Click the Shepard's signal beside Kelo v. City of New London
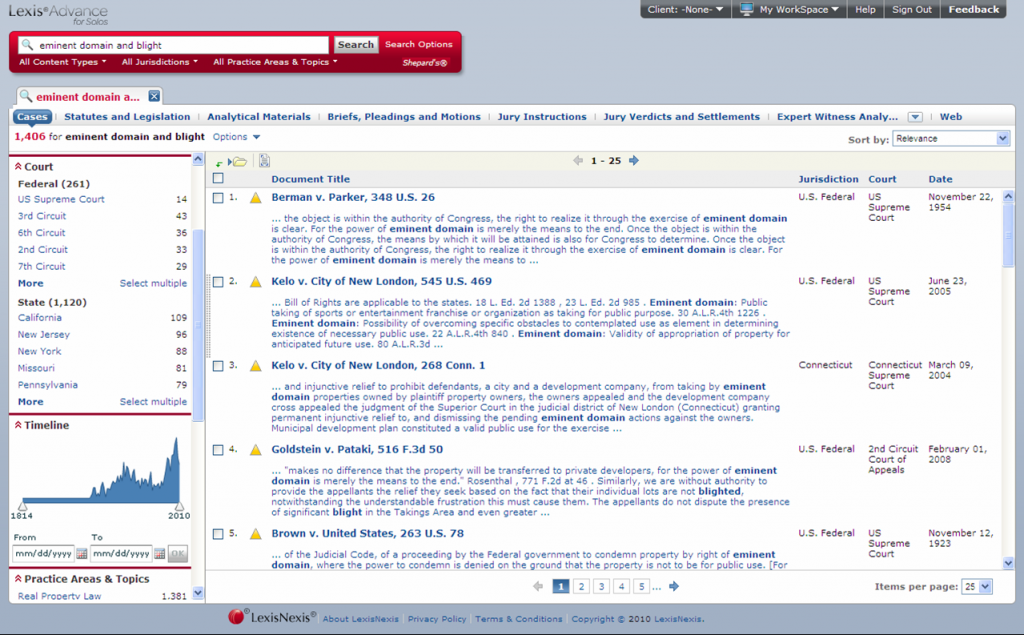The width and height of the screenshot is (1024, 635). click(x=256, y=281)
